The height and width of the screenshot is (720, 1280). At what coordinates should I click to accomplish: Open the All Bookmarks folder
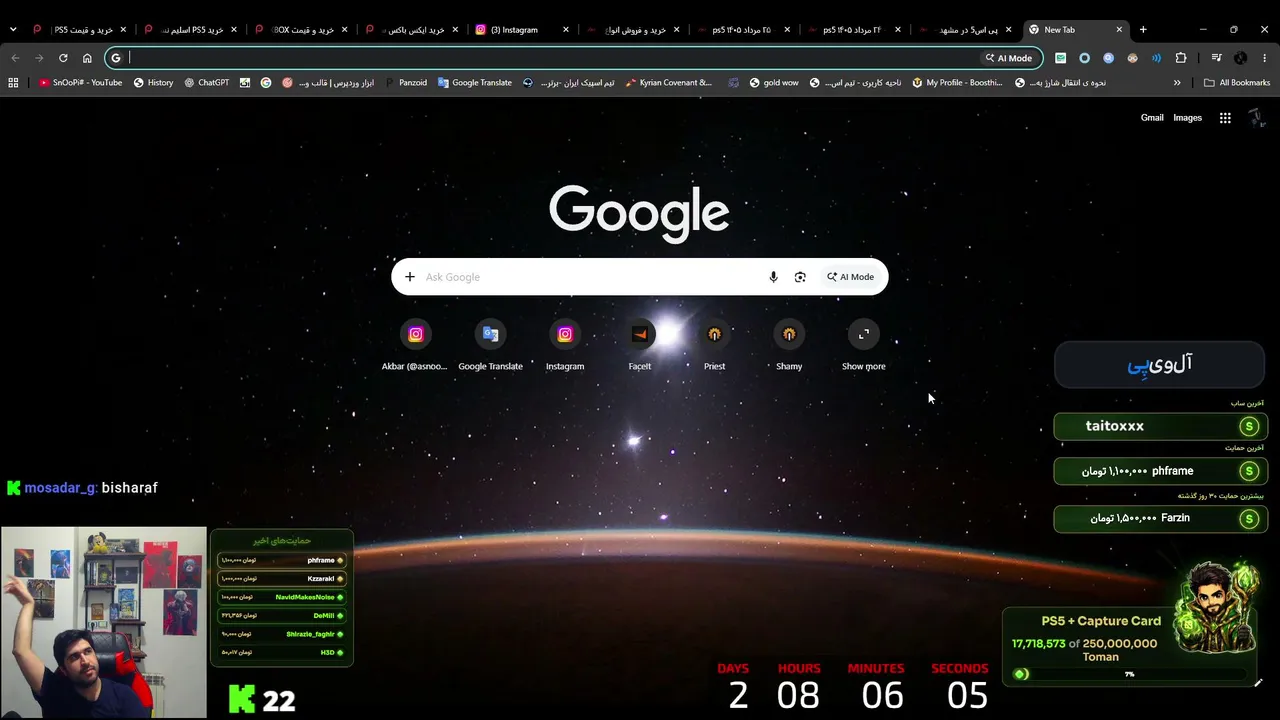click(x=1237, y=83)
